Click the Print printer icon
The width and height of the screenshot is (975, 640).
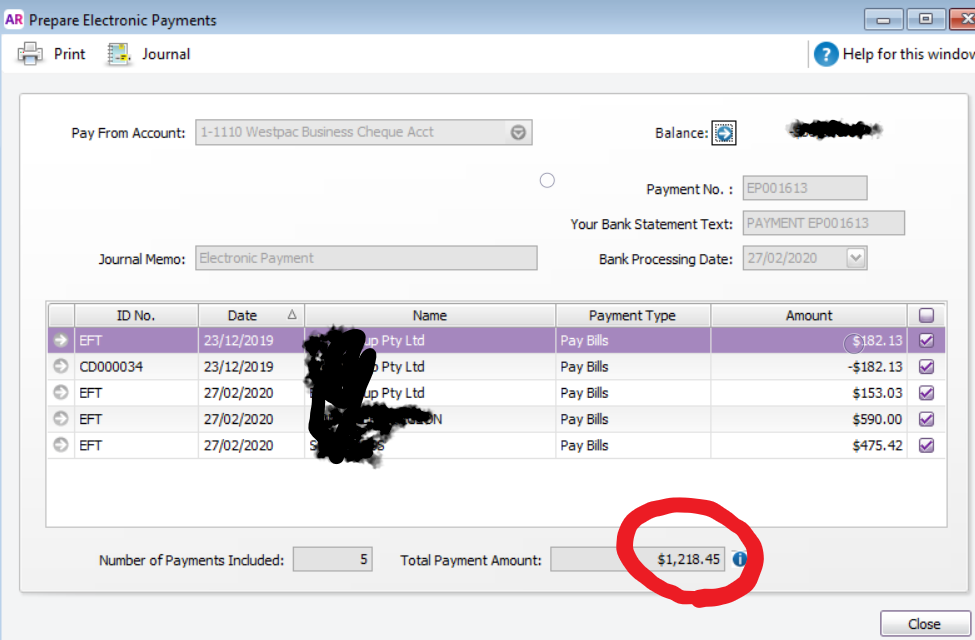coord(30,54)
